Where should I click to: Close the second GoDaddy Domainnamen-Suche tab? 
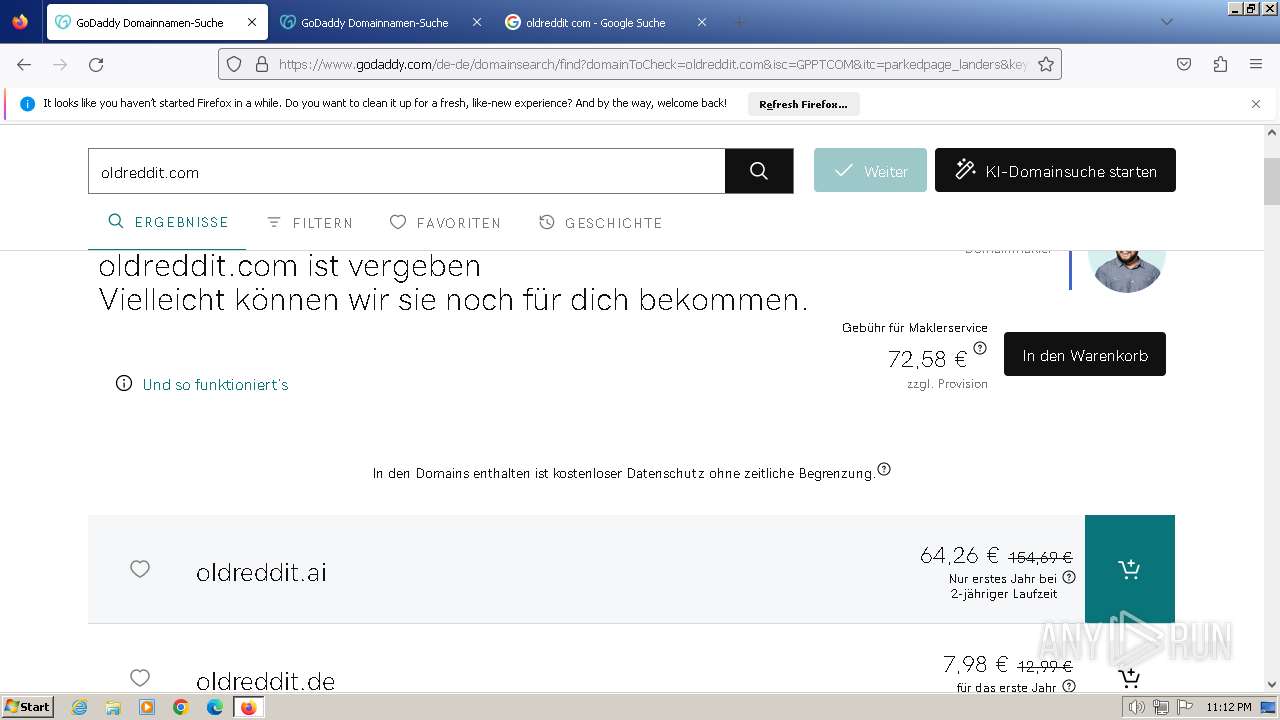click(476, 22)
